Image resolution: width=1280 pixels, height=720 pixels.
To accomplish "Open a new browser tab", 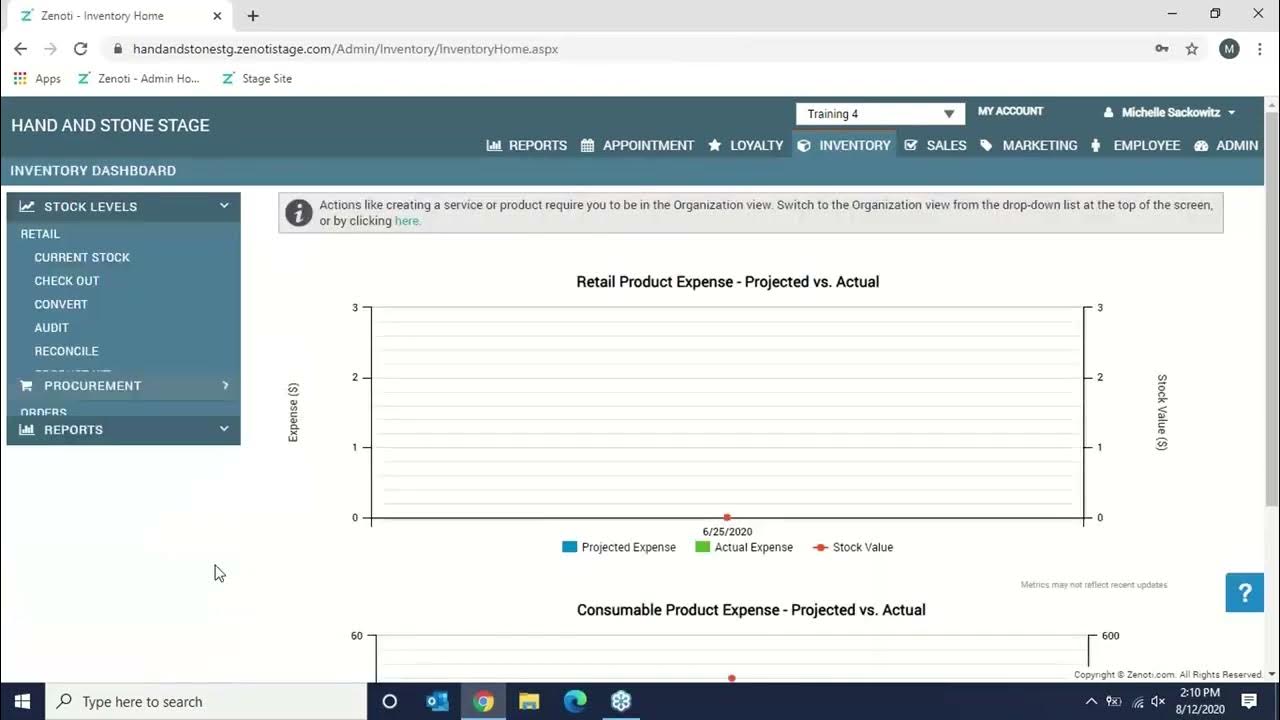I will point(253,15).
